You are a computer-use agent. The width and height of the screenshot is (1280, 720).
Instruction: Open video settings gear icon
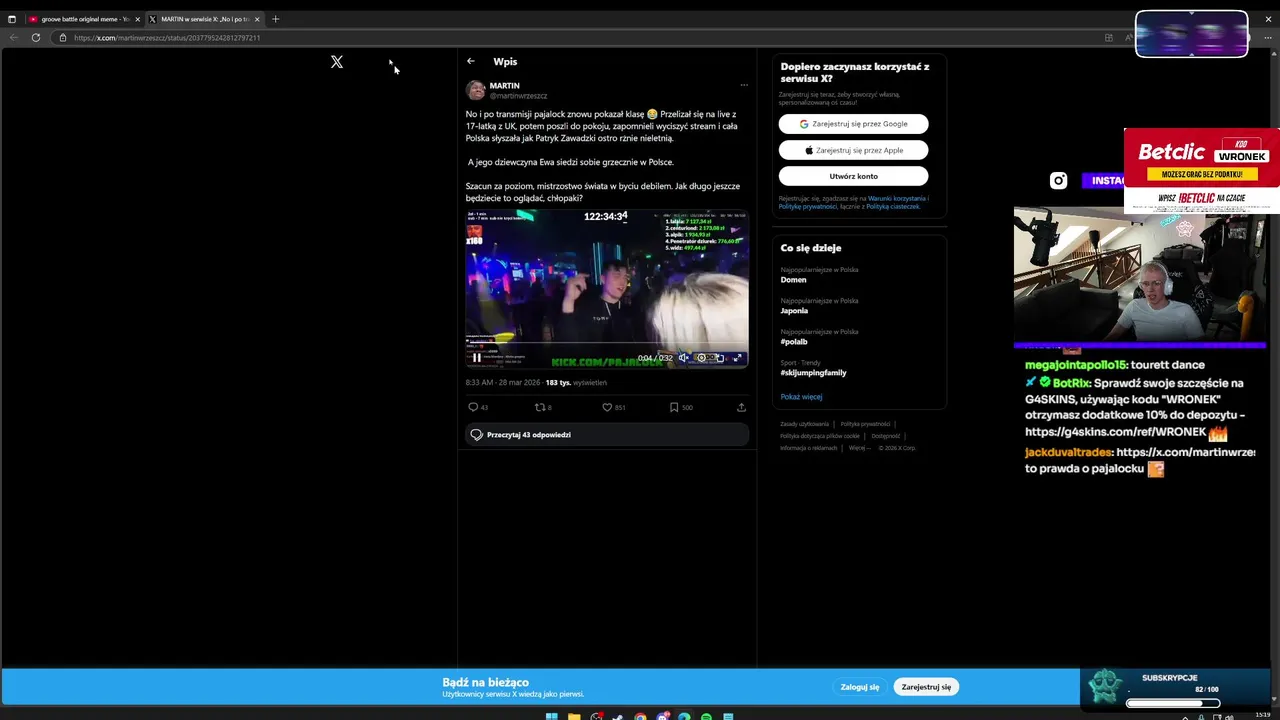702,357
